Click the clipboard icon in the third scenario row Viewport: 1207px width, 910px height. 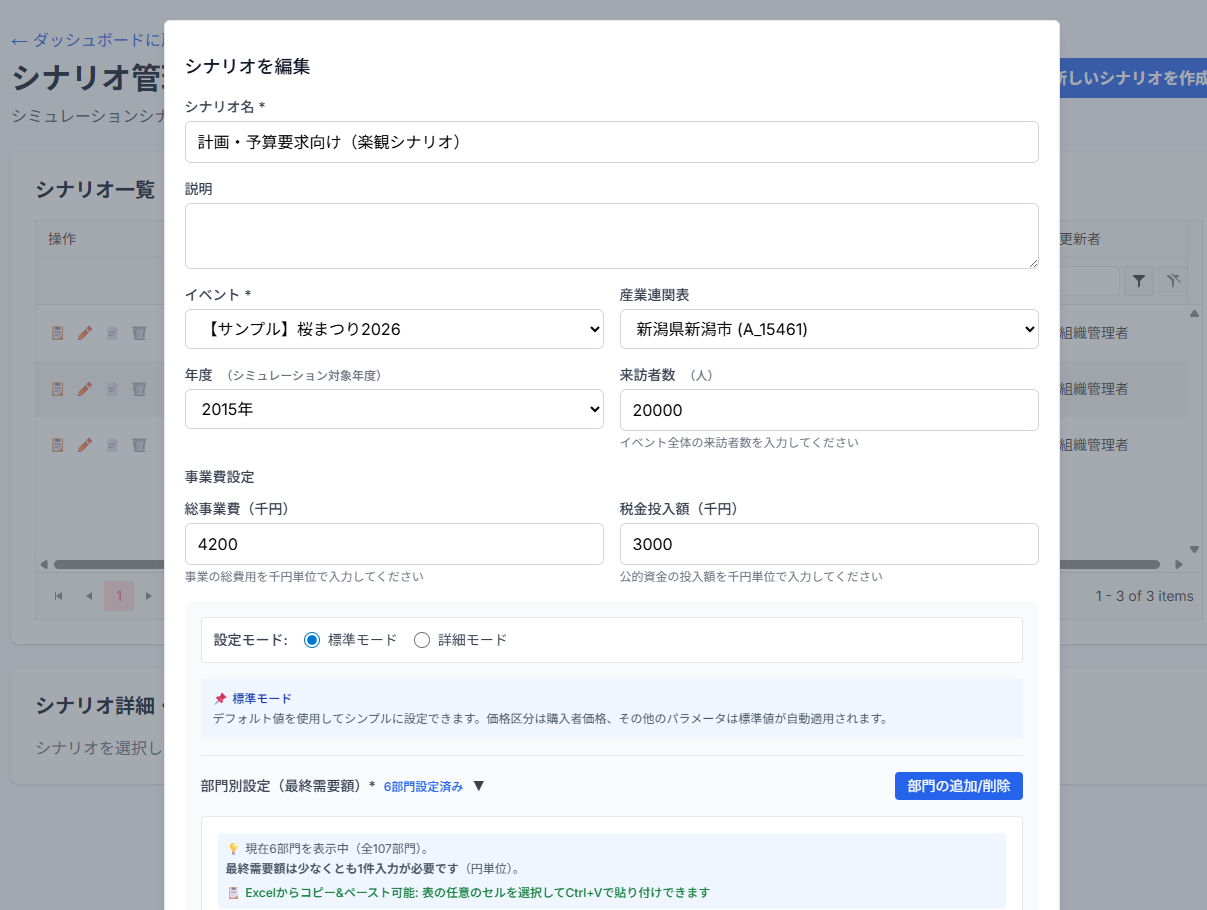click(58, 444)
